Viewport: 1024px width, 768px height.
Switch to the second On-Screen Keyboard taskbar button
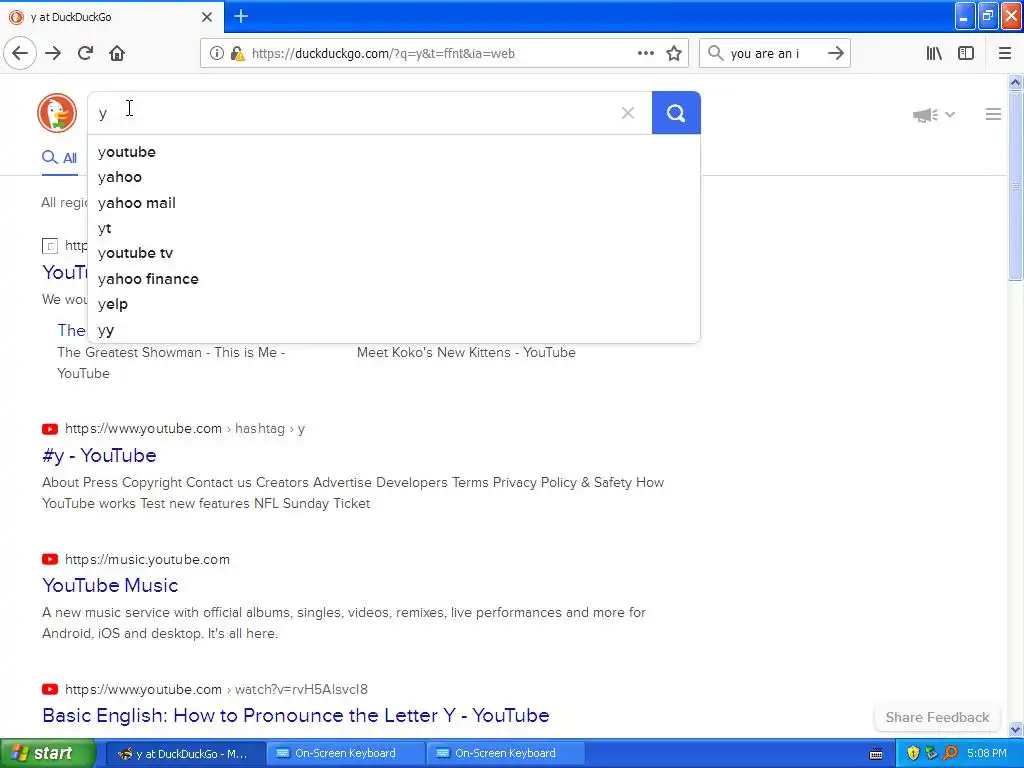[505, 754]
